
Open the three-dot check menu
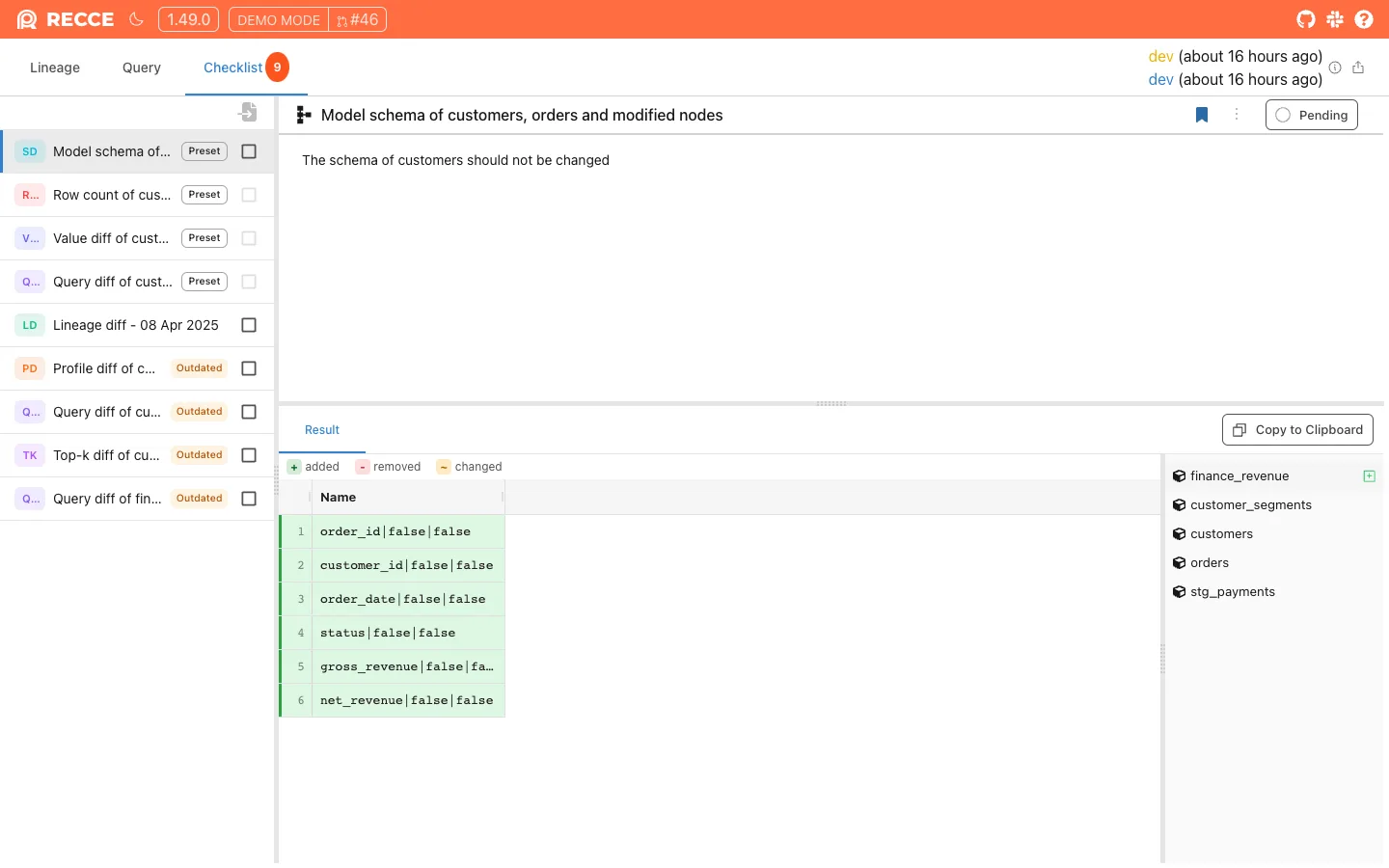click(1237, 115)
